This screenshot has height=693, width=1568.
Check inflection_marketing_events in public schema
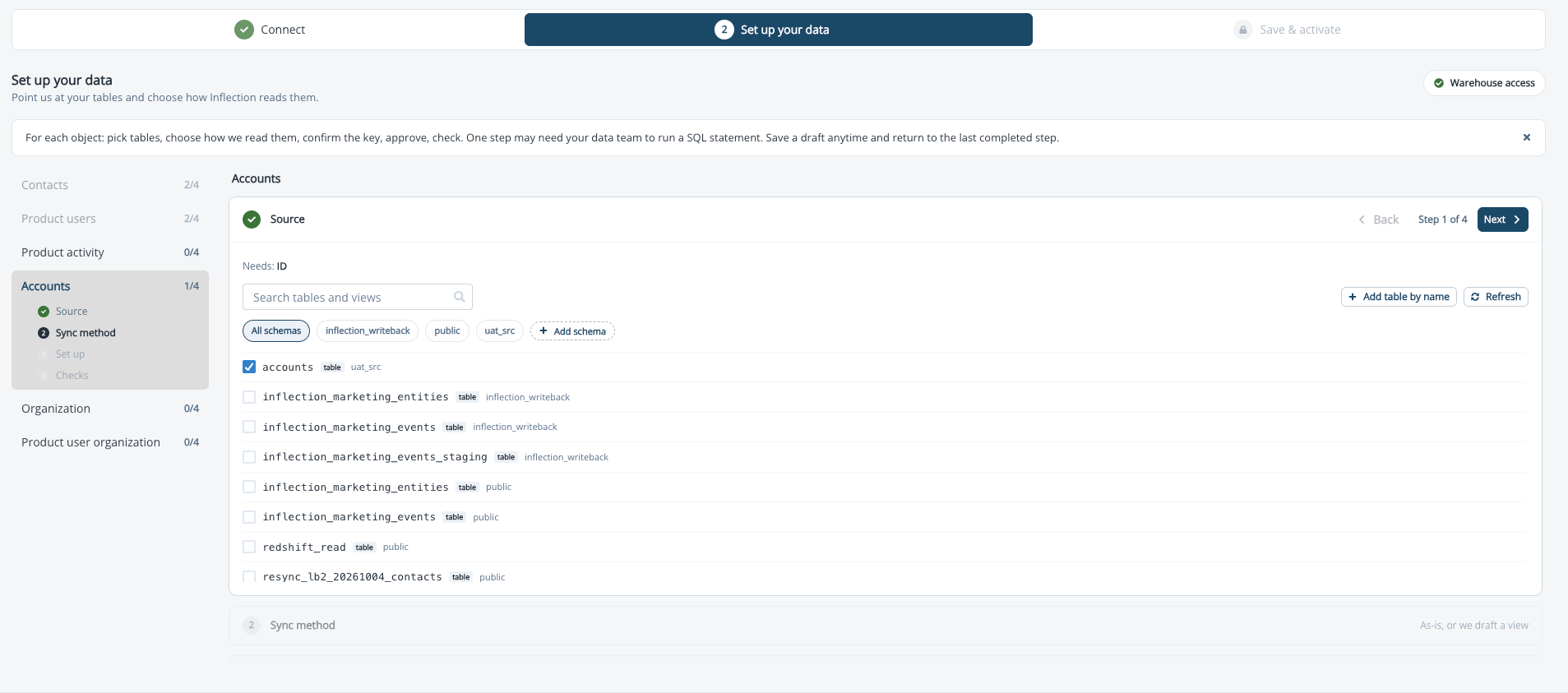click(x=249, y=517)
